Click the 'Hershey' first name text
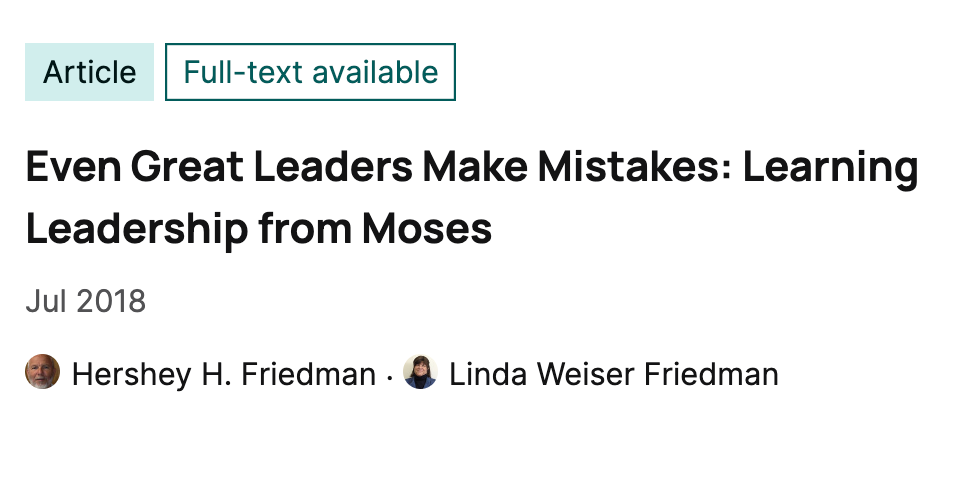The height and width of the screenshot is (494, 958). 131,374
